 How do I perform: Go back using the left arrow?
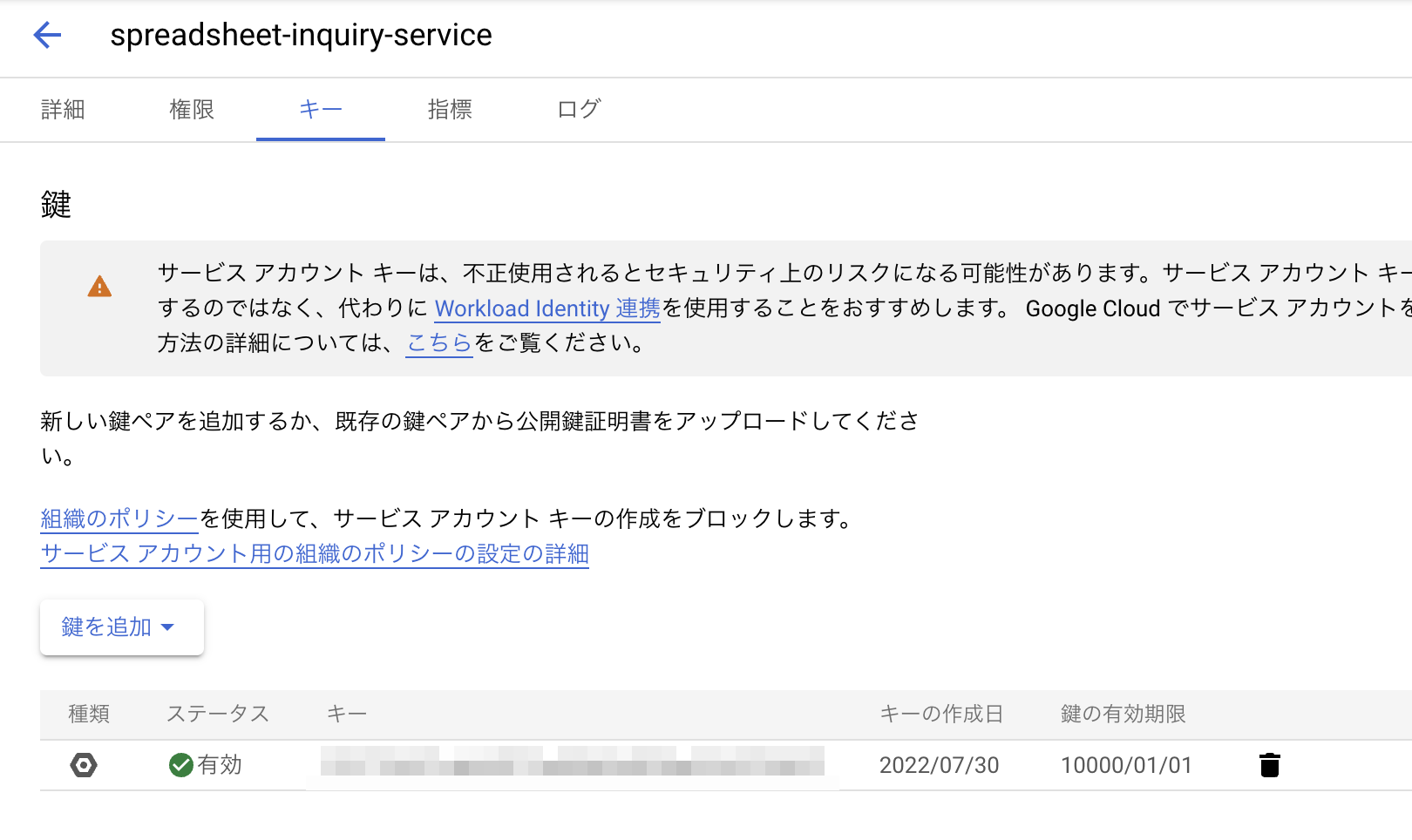point(47,35)
